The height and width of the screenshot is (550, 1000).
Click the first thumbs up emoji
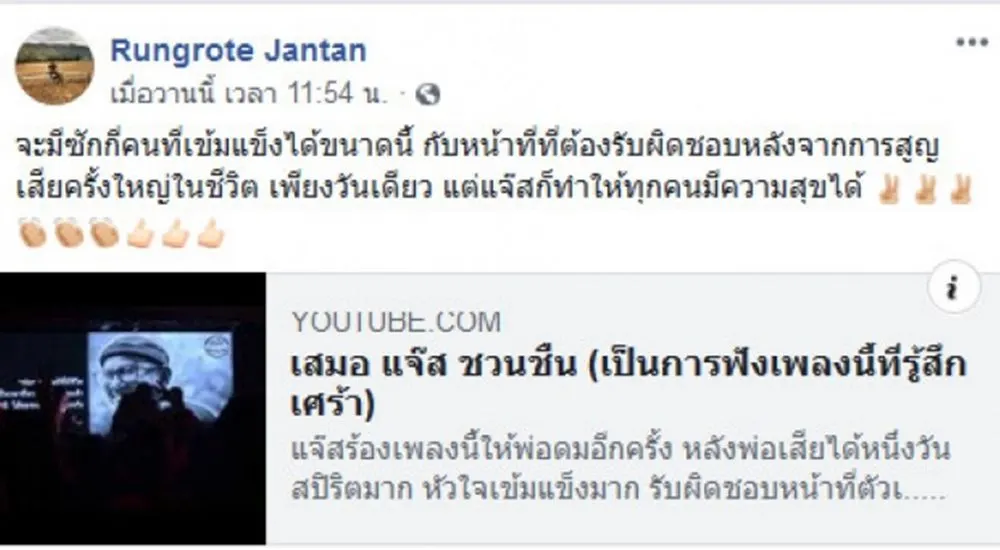point(140,234)
